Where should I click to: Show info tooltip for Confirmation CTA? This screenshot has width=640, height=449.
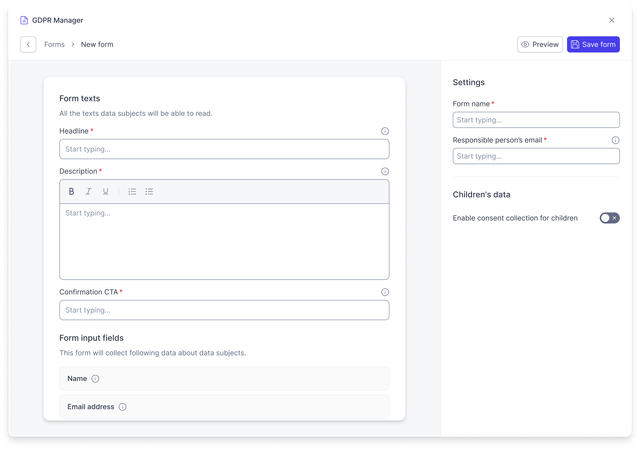coord(385,292)
